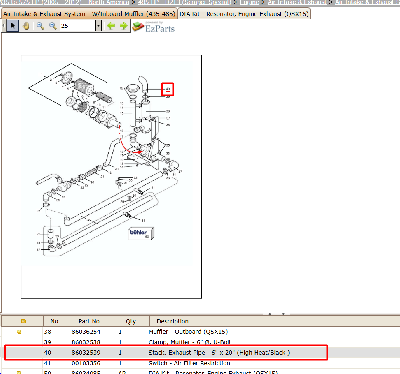Edit the zoom percentage field showing 25
This screenshot has width=400, height=374.
tap(77, 26)
